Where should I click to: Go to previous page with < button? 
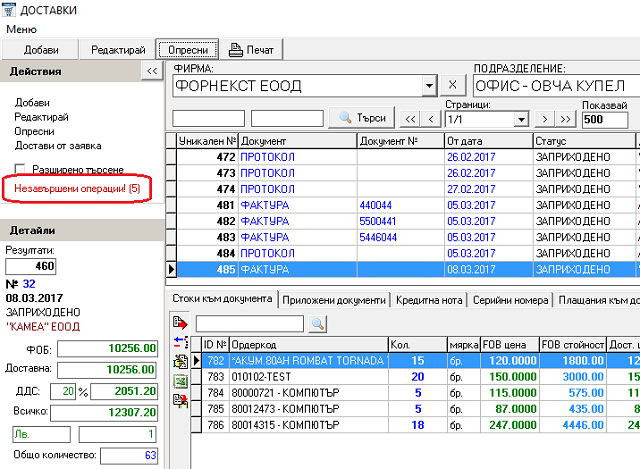431,119
